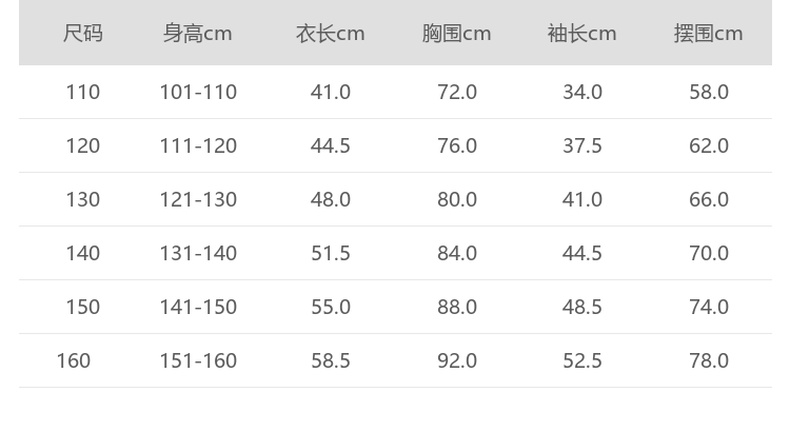Click garment length 58.5 cell
Viewport: 790px width, 431px height.
331,361
